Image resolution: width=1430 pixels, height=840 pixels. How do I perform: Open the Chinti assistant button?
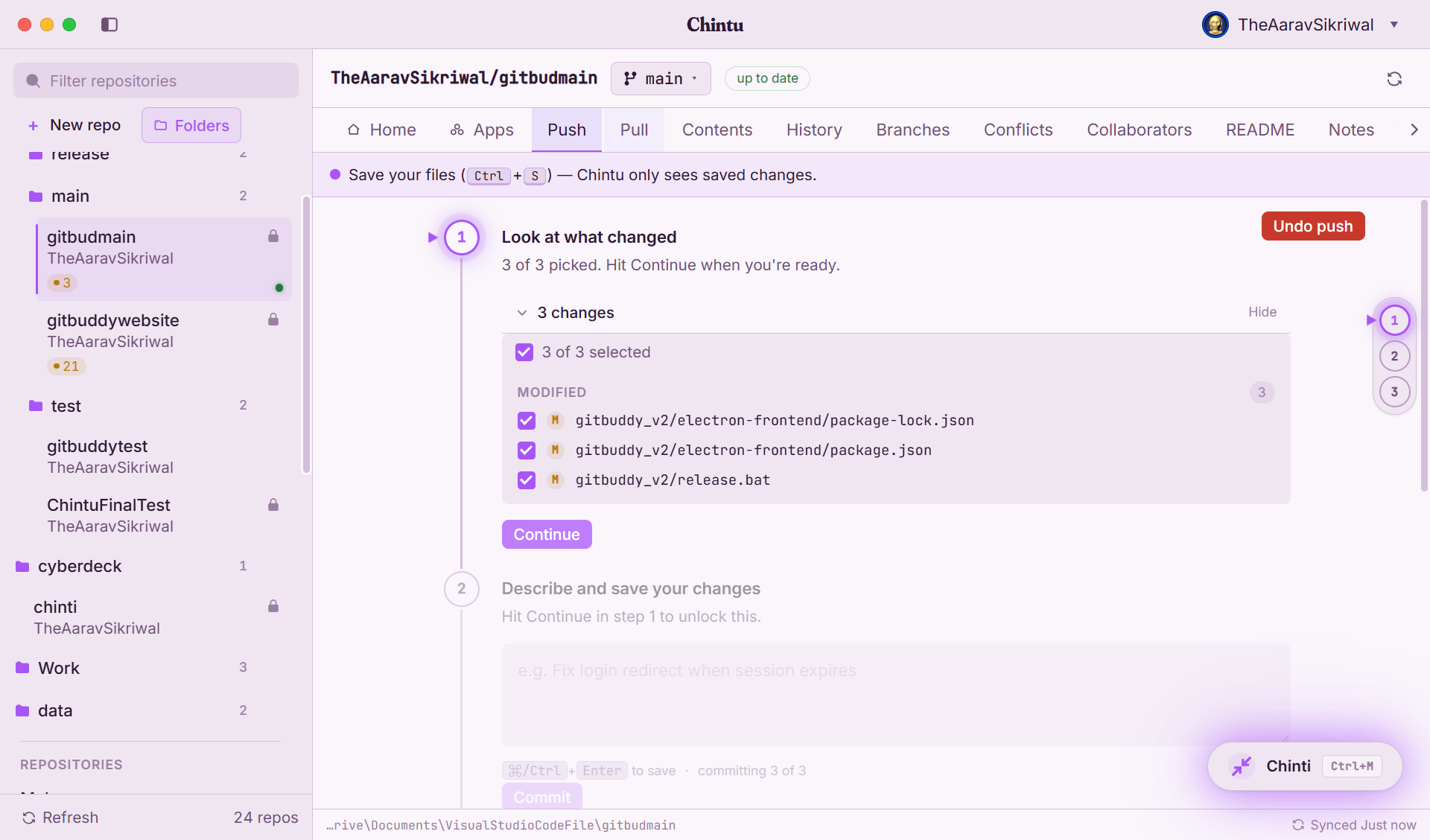[1305, 766]
